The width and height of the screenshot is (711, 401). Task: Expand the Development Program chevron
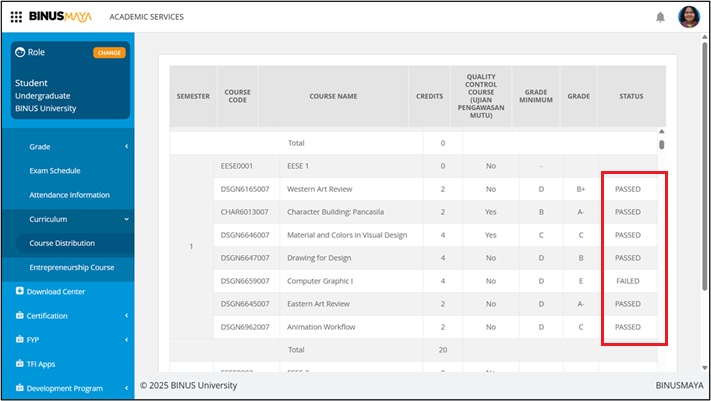pos(127,388)
